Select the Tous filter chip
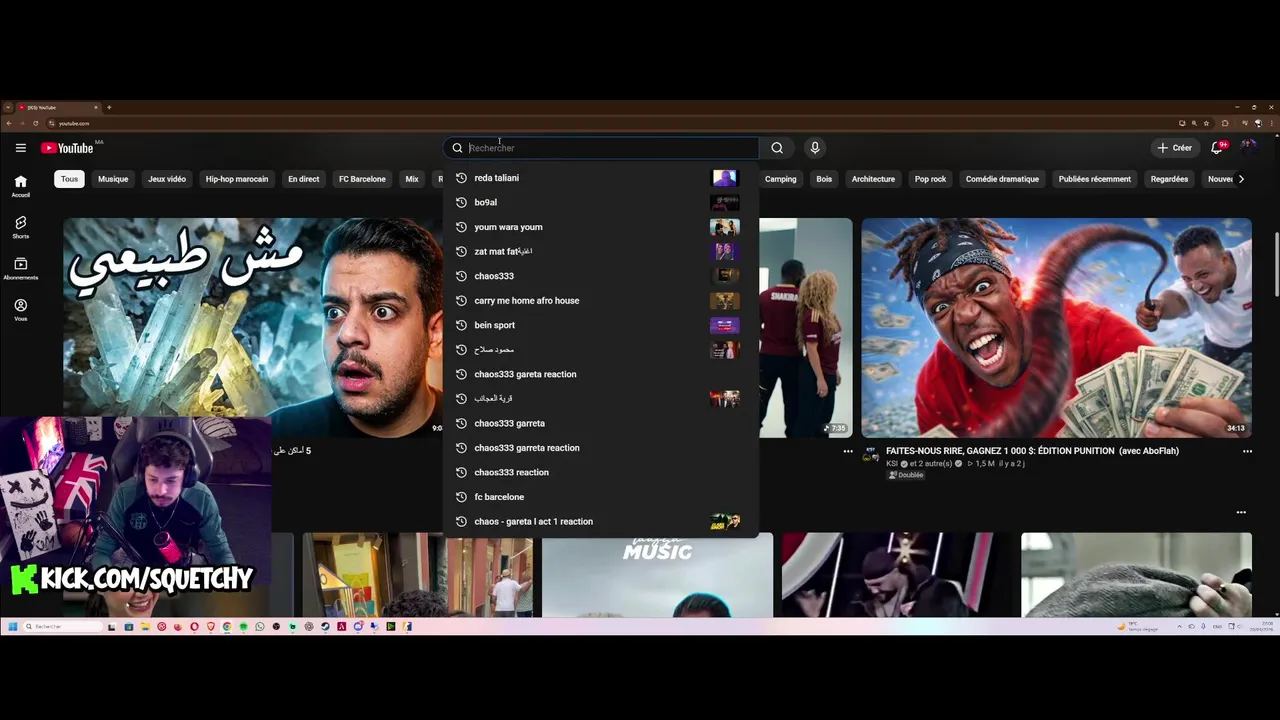 click(x=69, y=179)
